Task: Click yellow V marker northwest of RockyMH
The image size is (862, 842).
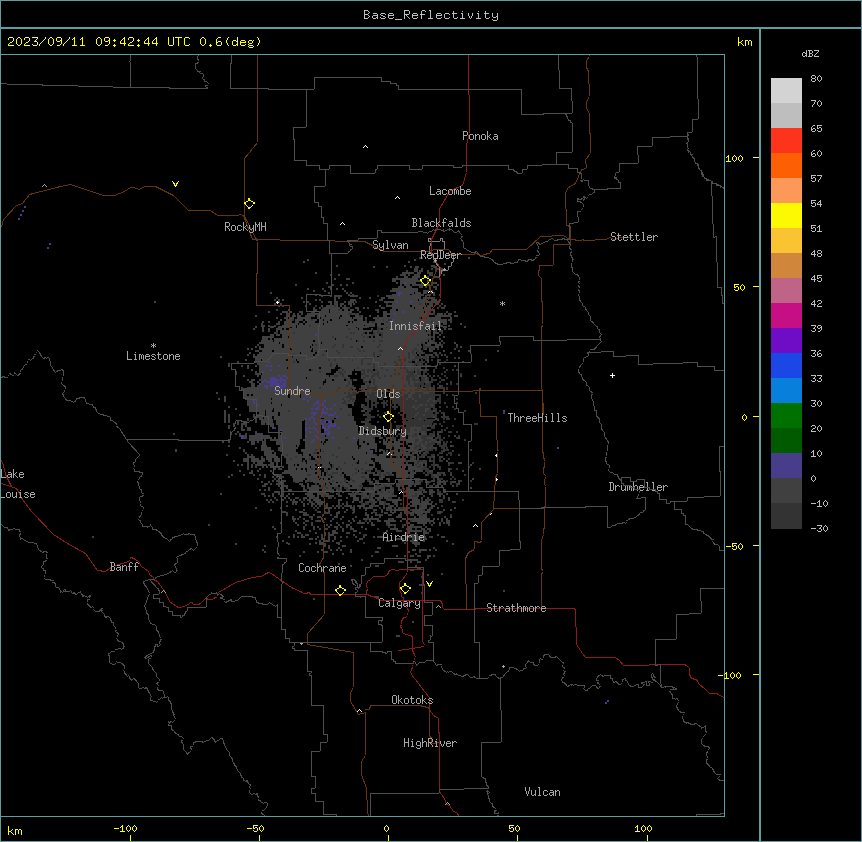Action: tap(175, 184)
